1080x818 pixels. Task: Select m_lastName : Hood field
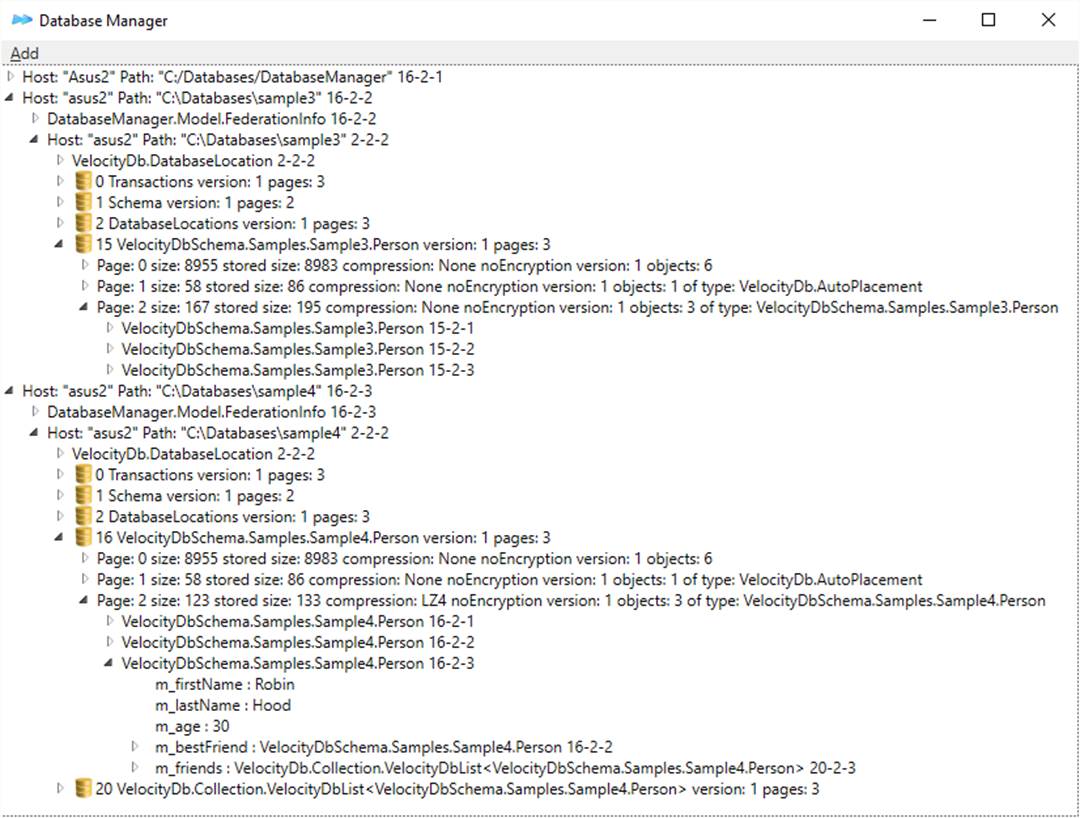[222, 705]
